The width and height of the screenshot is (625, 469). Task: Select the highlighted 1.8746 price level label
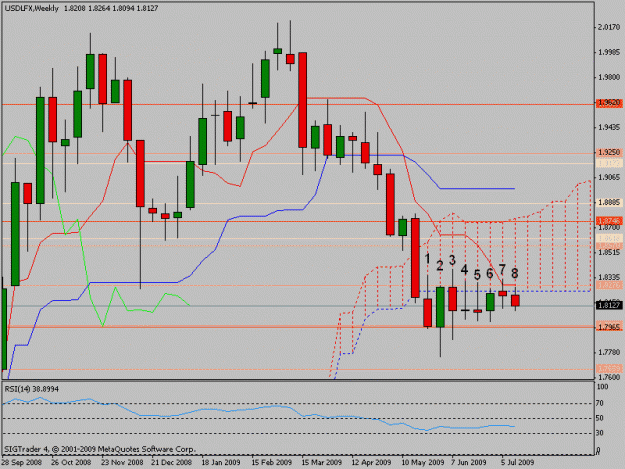click(609, 221)
